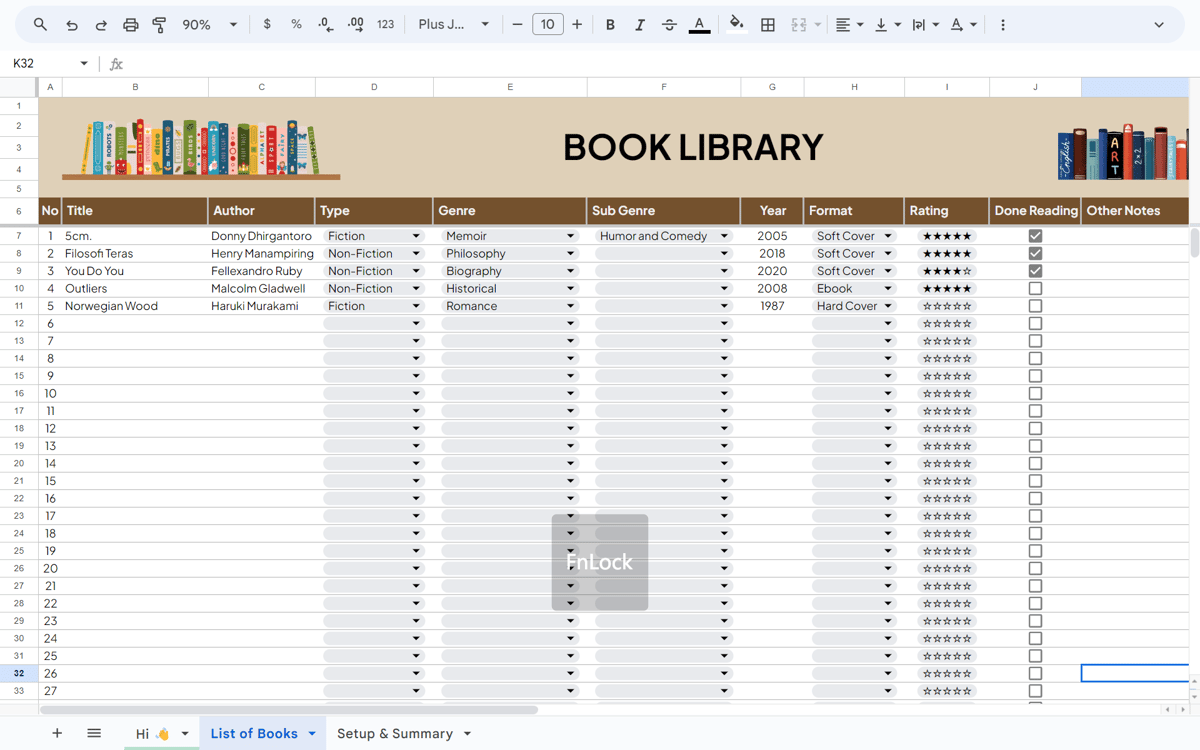The width and height of the screenshot is (1200, 750).
Task: Increase font size with plus icon
Action: click(x=577, y=25)
